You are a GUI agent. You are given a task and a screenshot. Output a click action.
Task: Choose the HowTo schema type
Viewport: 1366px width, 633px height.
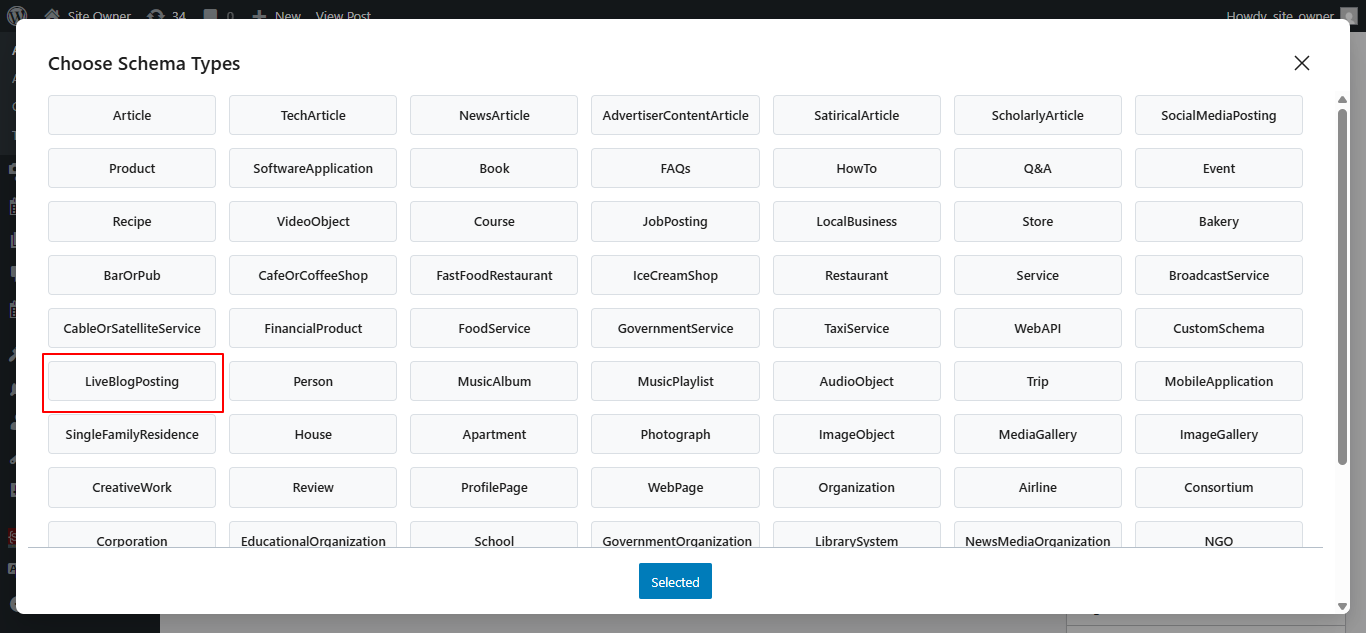(x=856, y=168)
